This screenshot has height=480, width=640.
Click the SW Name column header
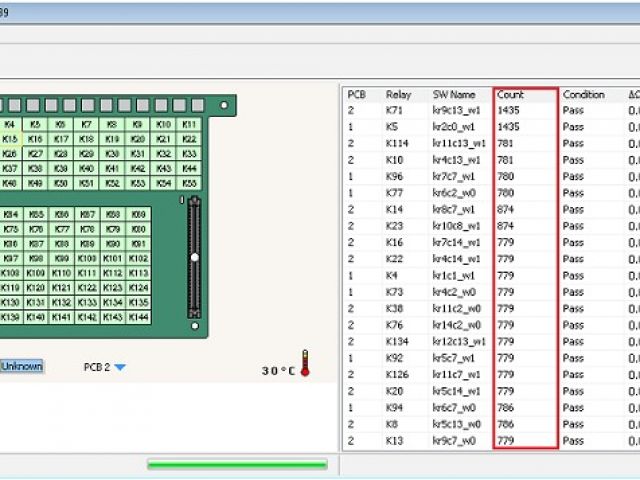tap(454, 95)
